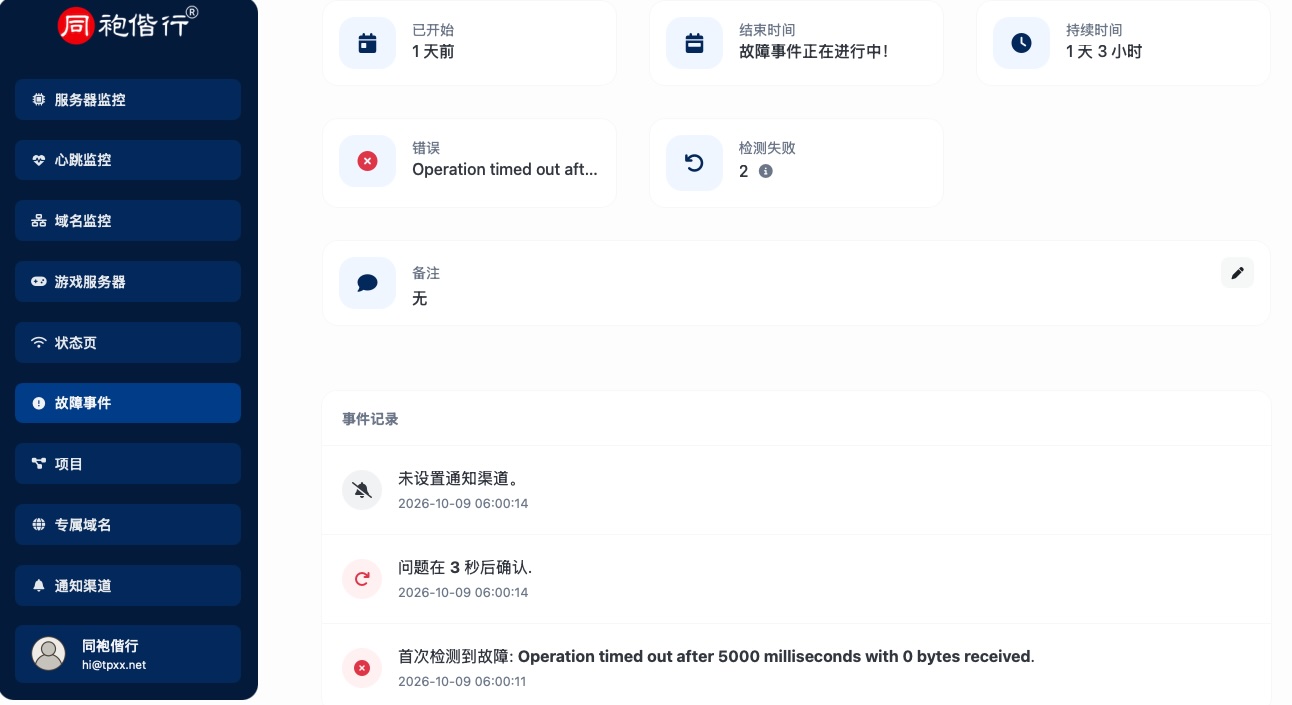Edit the note with the pencil icon
1292x705 pixels.
click(x=1237, y=273)
